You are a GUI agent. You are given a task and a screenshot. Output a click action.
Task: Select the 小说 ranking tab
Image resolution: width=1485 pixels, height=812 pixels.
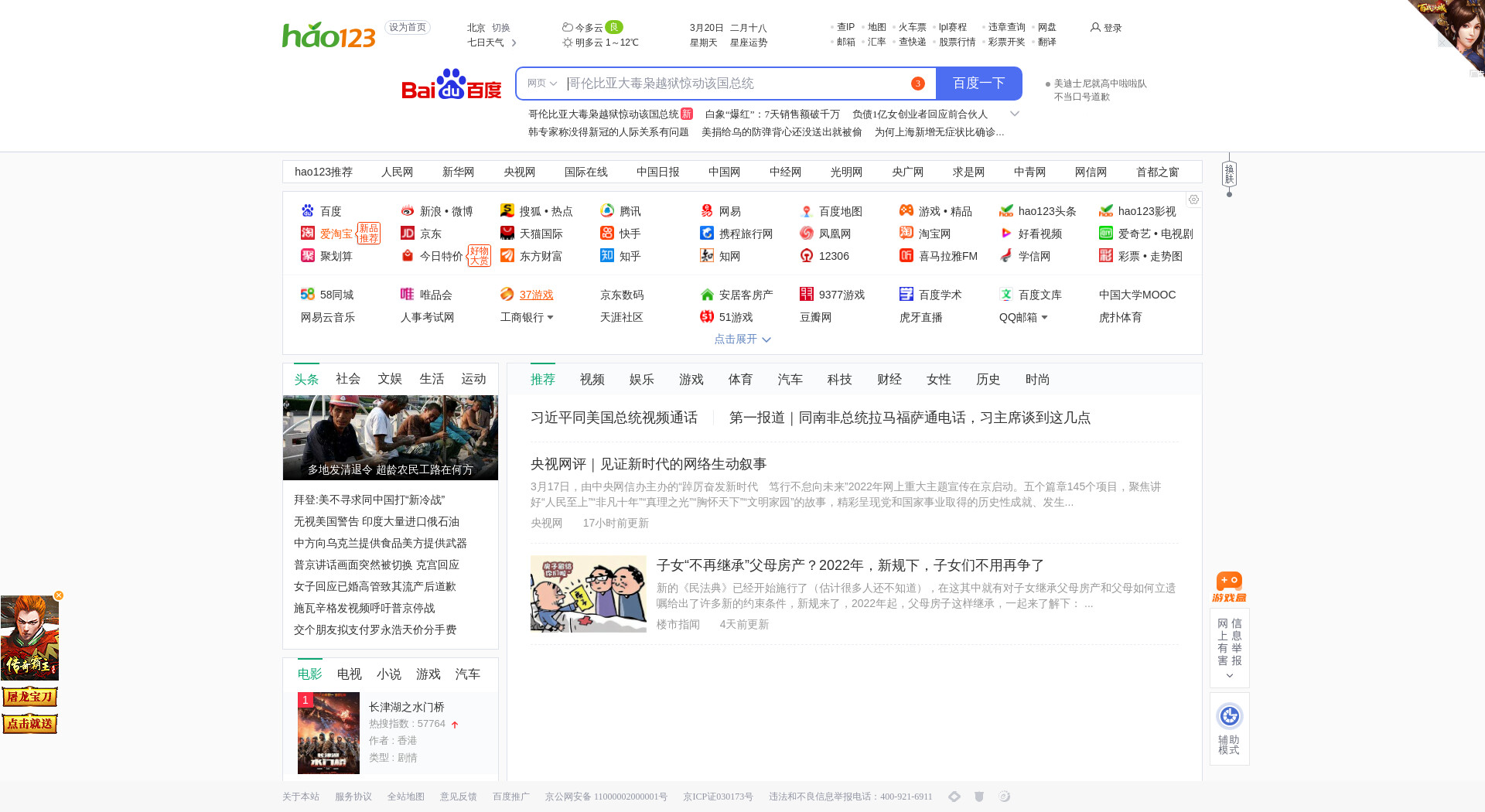(x=389, y=674)
